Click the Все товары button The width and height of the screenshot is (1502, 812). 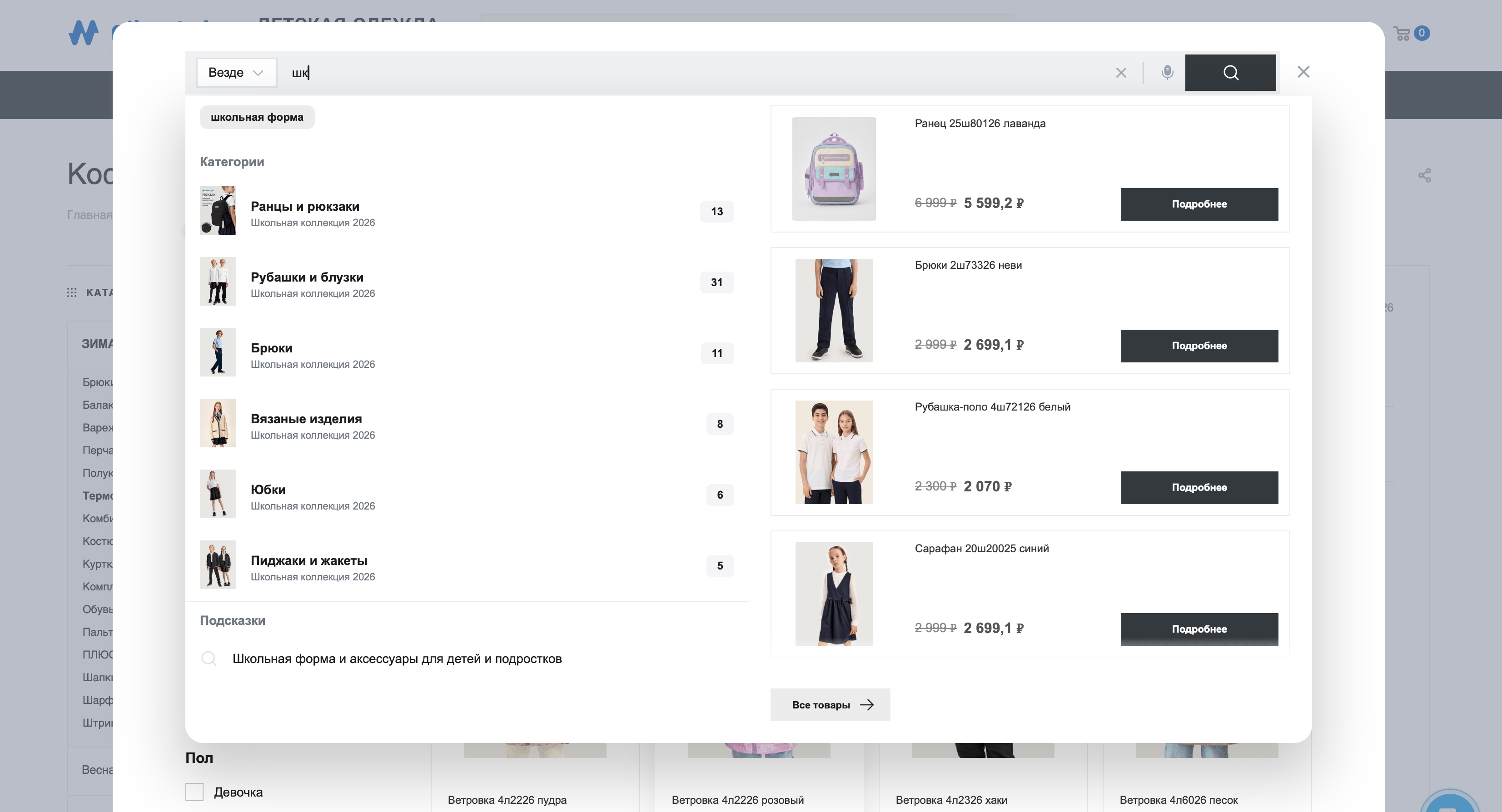point(831,705)
